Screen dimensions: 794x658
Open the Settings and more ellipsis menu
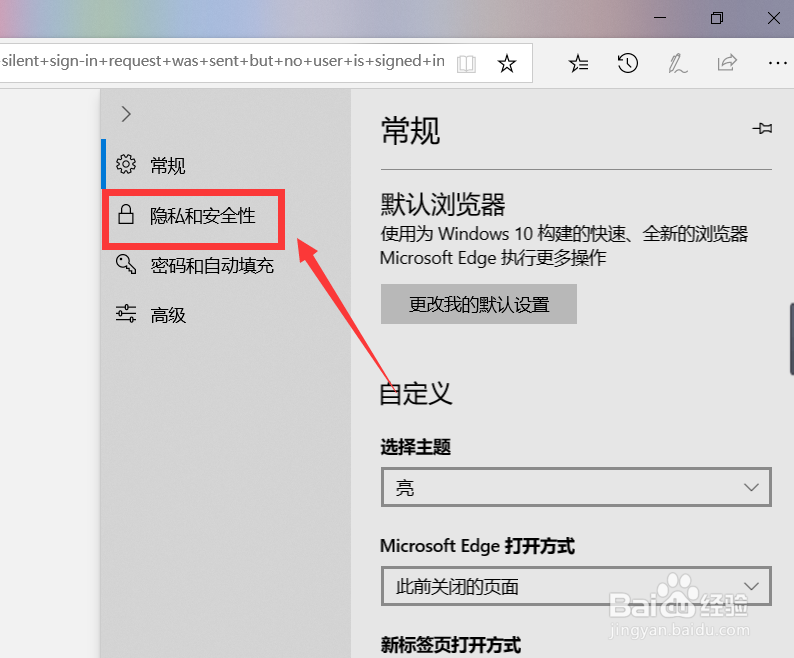pos(777,63)
